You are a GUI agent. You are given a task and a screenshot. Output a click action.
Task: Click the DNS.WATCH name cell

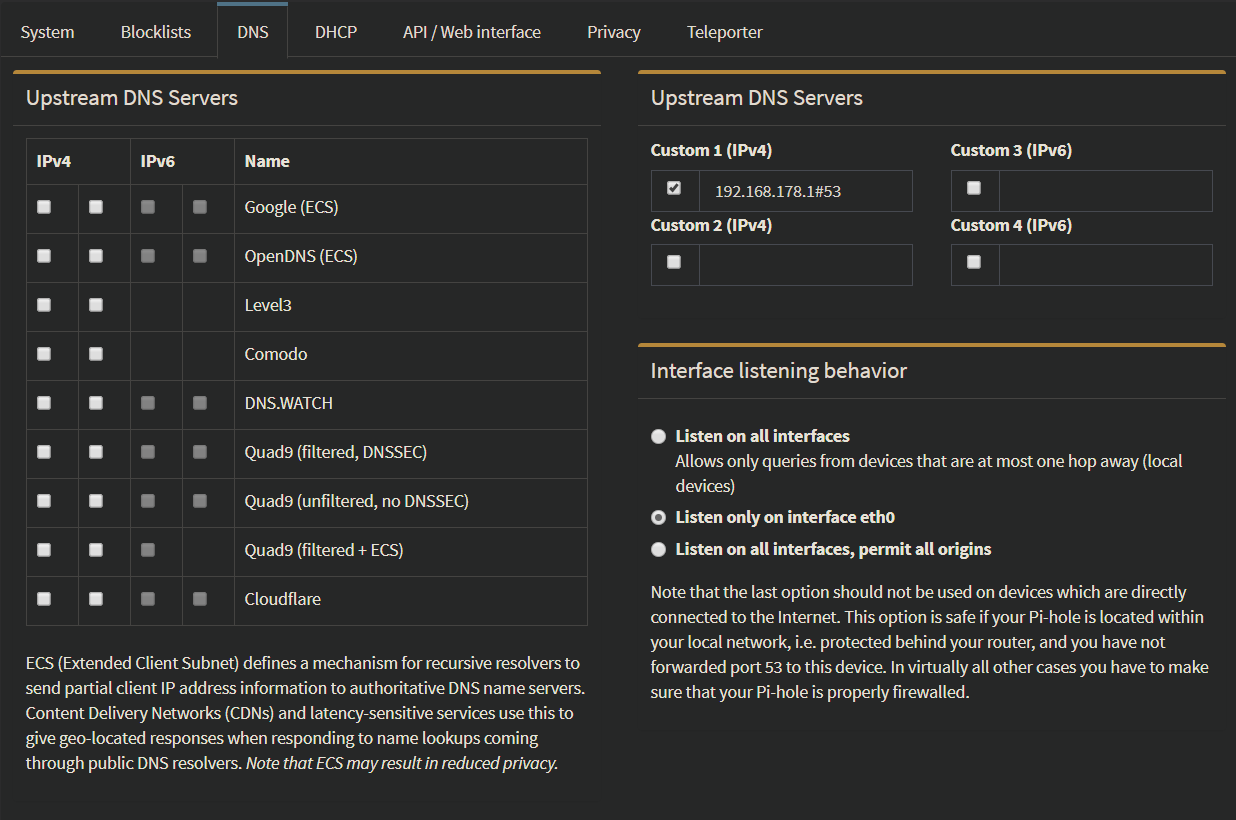[x=411, y=404]
